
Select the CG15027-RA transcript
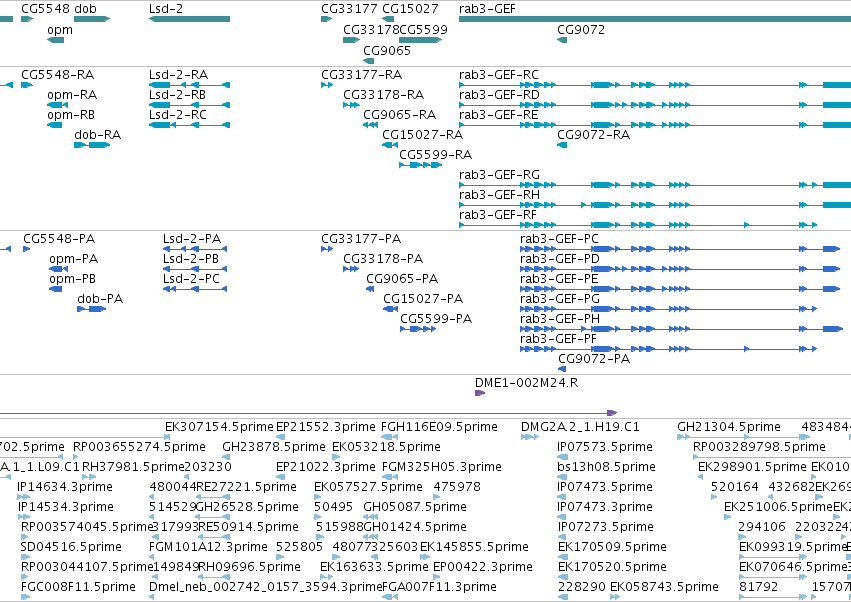click(x=423, y=135)
